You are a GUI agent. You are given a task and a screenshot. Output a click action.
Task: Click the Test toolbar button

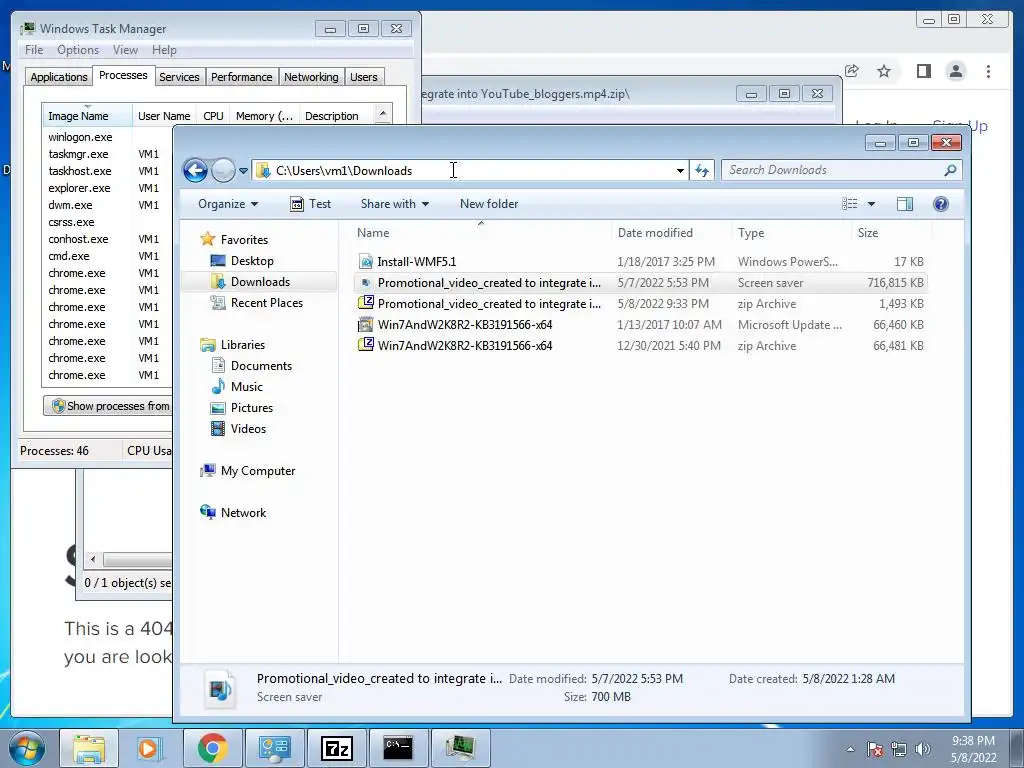tap(311, 204)
